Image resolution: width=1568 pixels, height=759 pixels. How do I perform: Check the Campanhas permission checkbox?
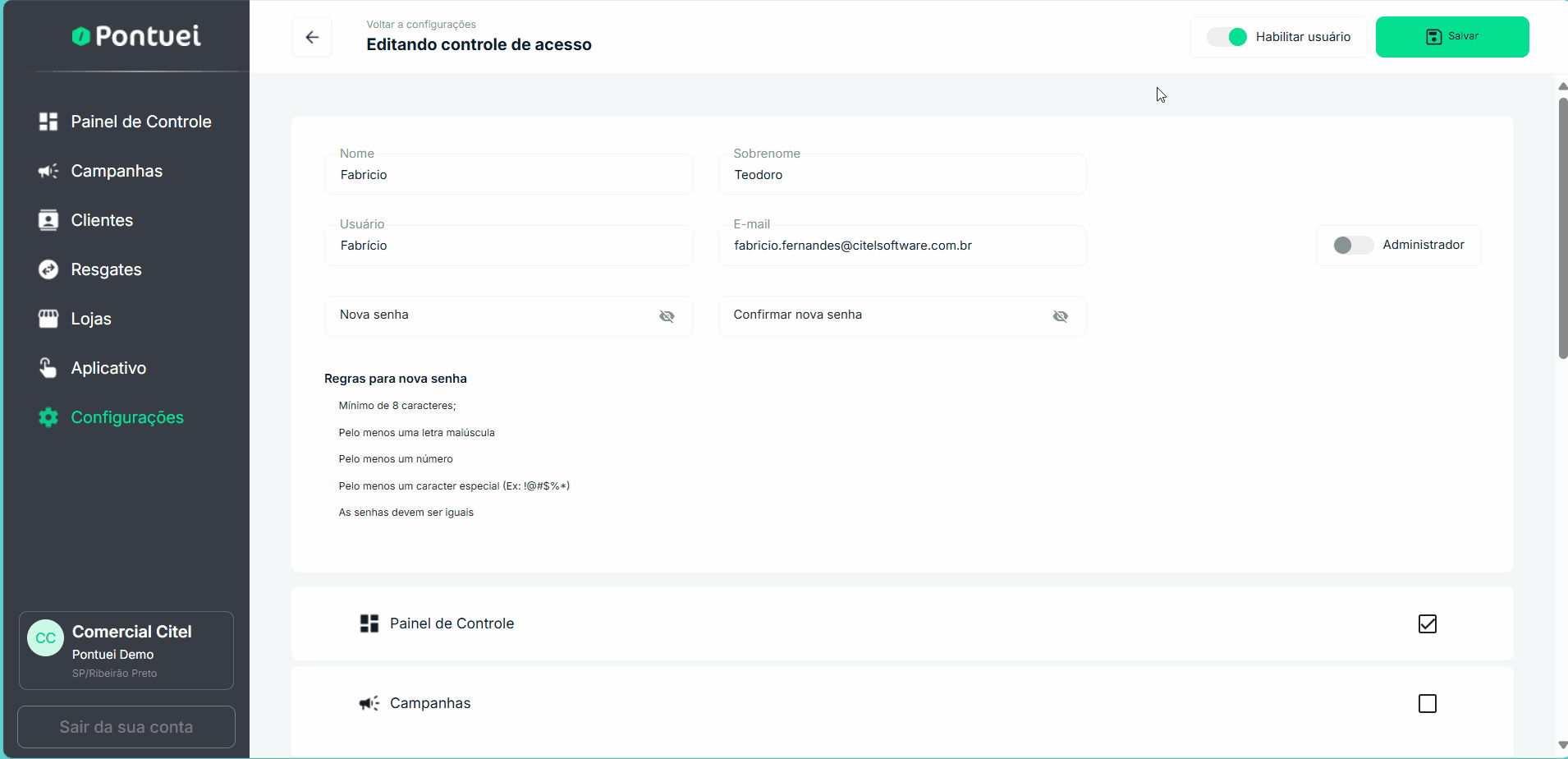pos(1427,703)
